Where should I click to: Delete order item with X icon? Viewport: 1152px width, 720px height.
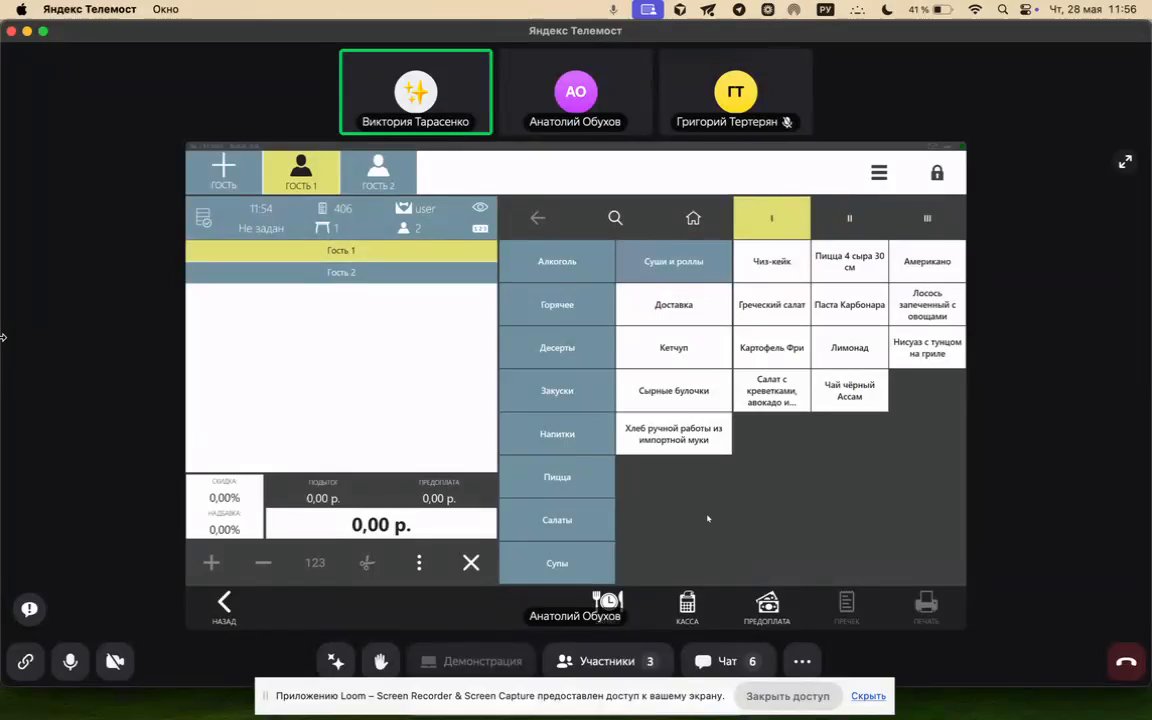click(x=471, y=563)
